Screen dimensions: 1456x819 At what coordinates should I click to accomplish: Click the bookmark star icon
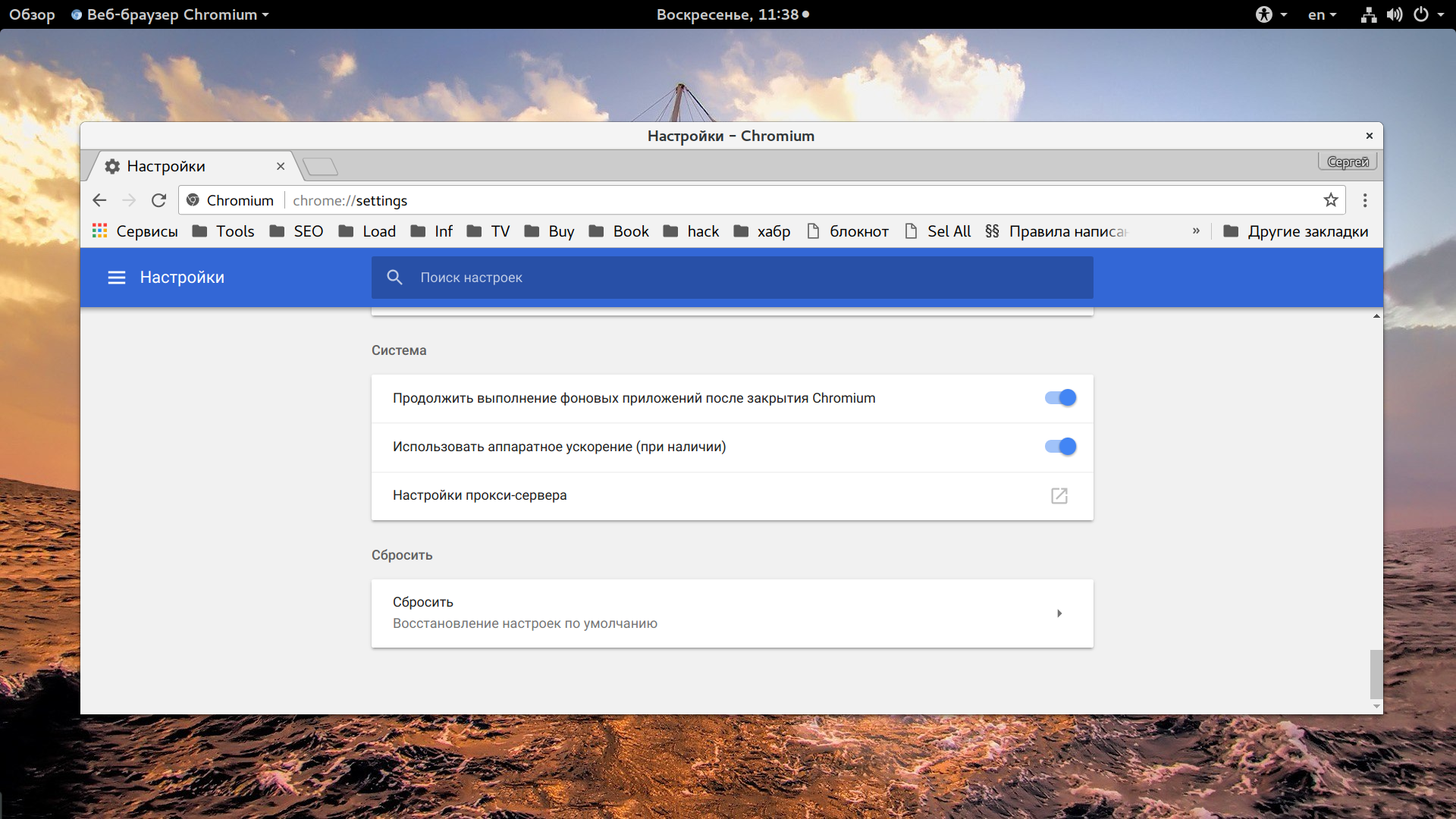[1330, 200]
